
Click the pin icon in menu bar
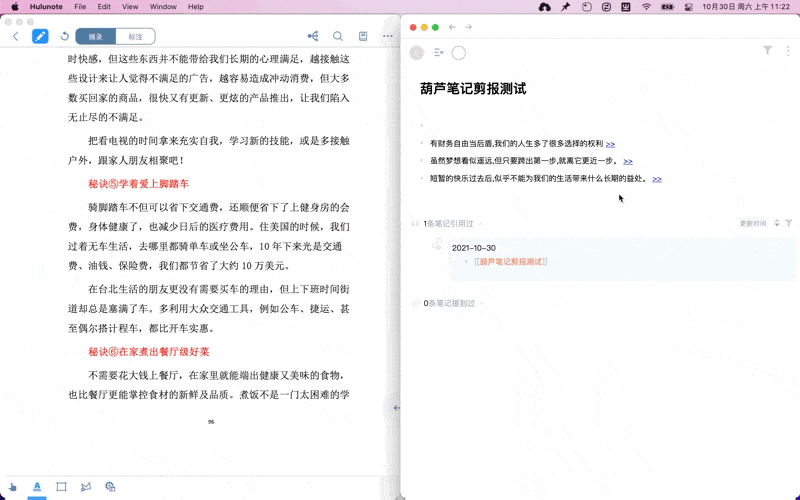(x=565, y=7)
